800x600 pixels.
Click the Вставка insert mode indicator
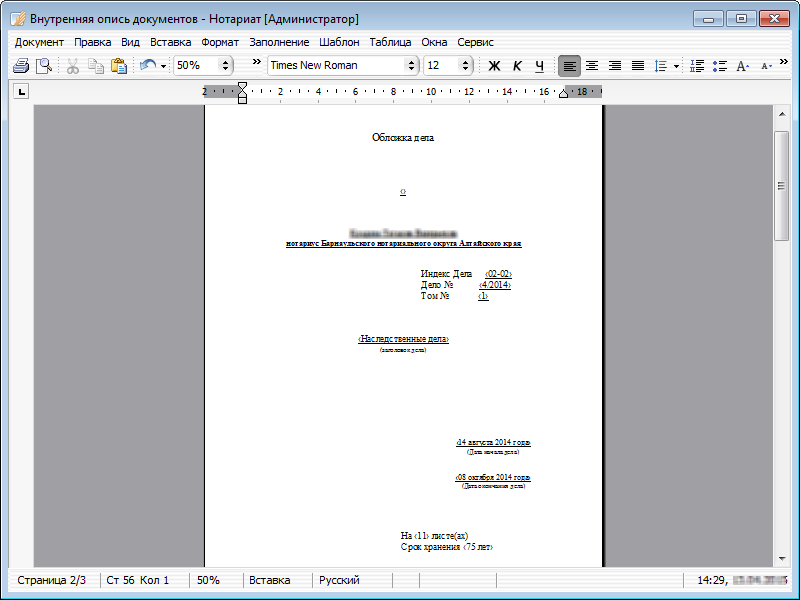coord(270,580)
